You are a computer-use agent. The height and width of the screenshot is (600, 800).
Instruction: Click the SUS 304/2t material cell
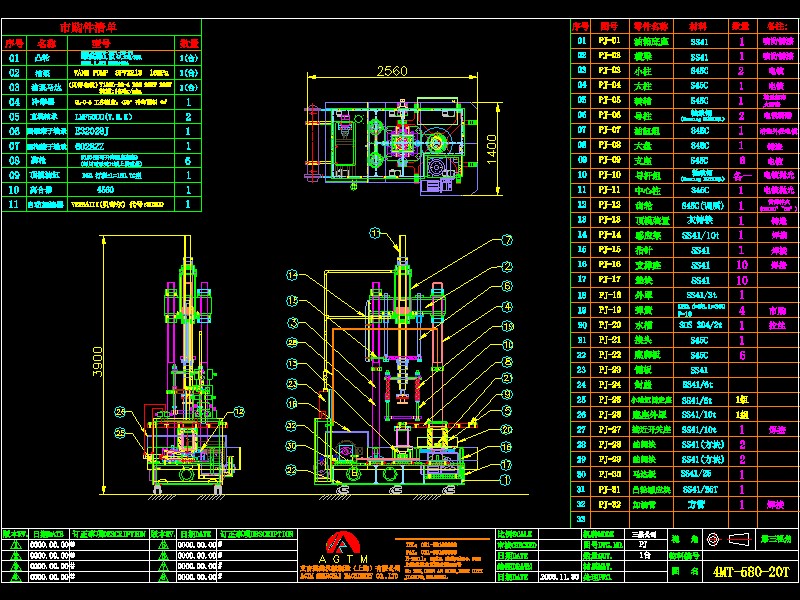pos(700,325)
